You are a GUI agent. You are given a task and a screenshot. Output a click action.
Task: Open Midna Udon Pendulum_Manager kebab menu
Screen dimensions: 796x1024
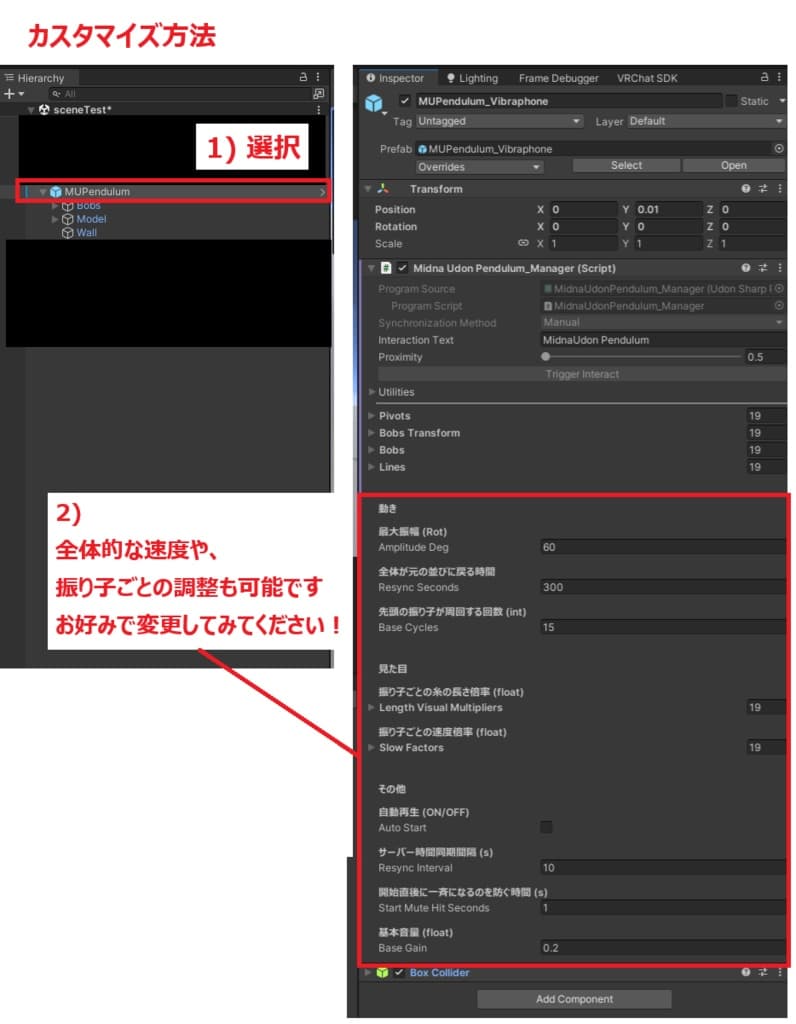click(x=780, y=268)
